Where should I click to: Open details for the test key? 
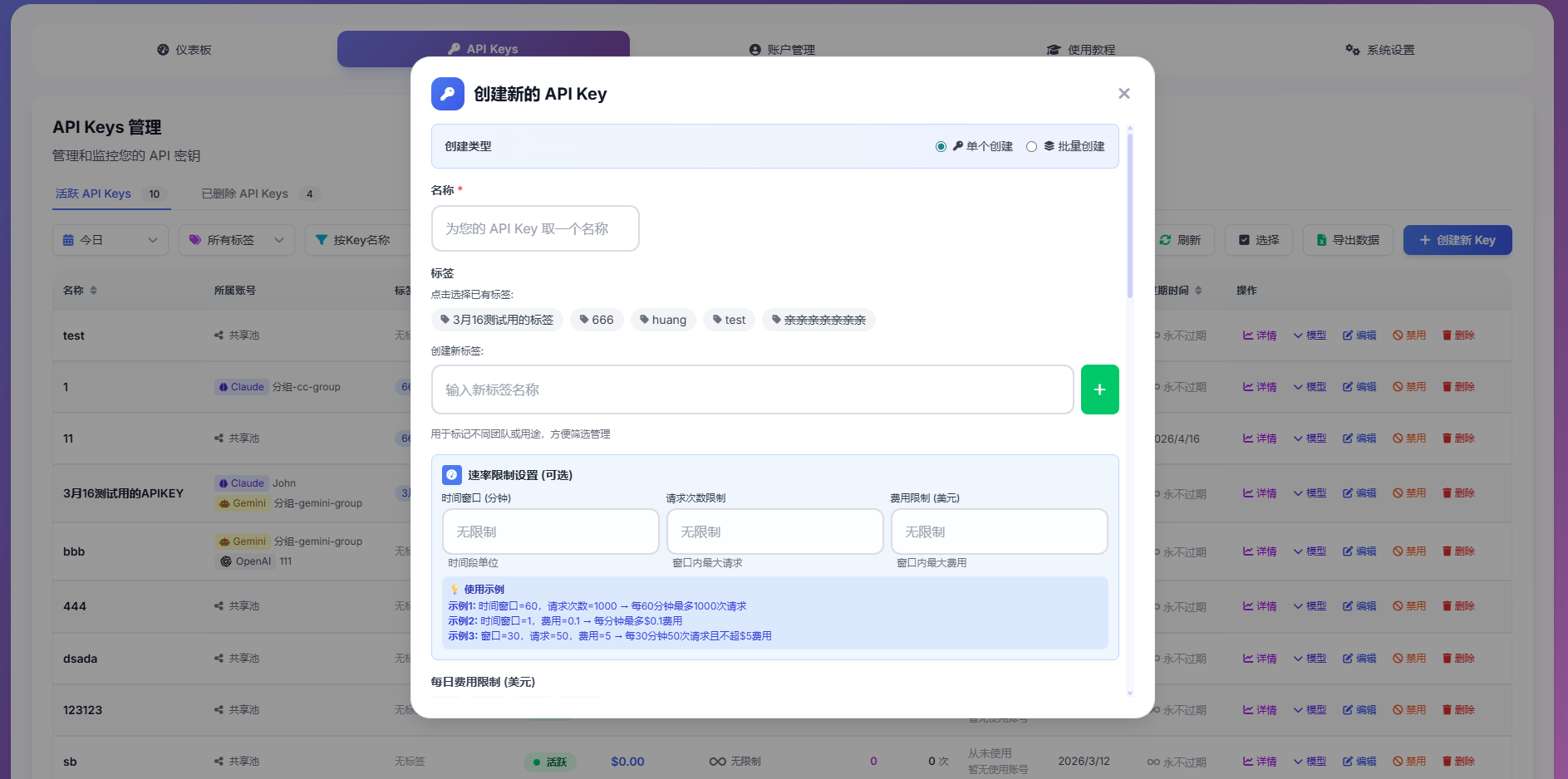[1259, 336]
